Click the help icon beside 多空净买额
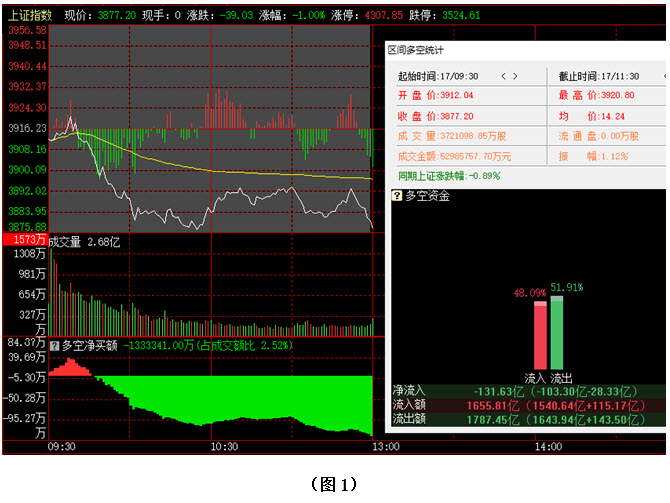Viewport: 670px width, 503px height. click(x=55, y=345)
